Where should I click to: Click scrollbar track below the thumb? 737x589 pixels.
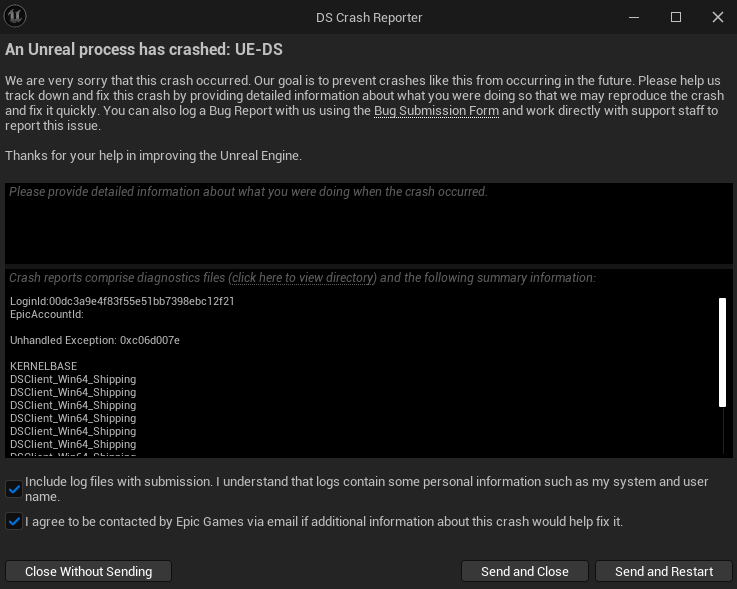pos(722,430)
